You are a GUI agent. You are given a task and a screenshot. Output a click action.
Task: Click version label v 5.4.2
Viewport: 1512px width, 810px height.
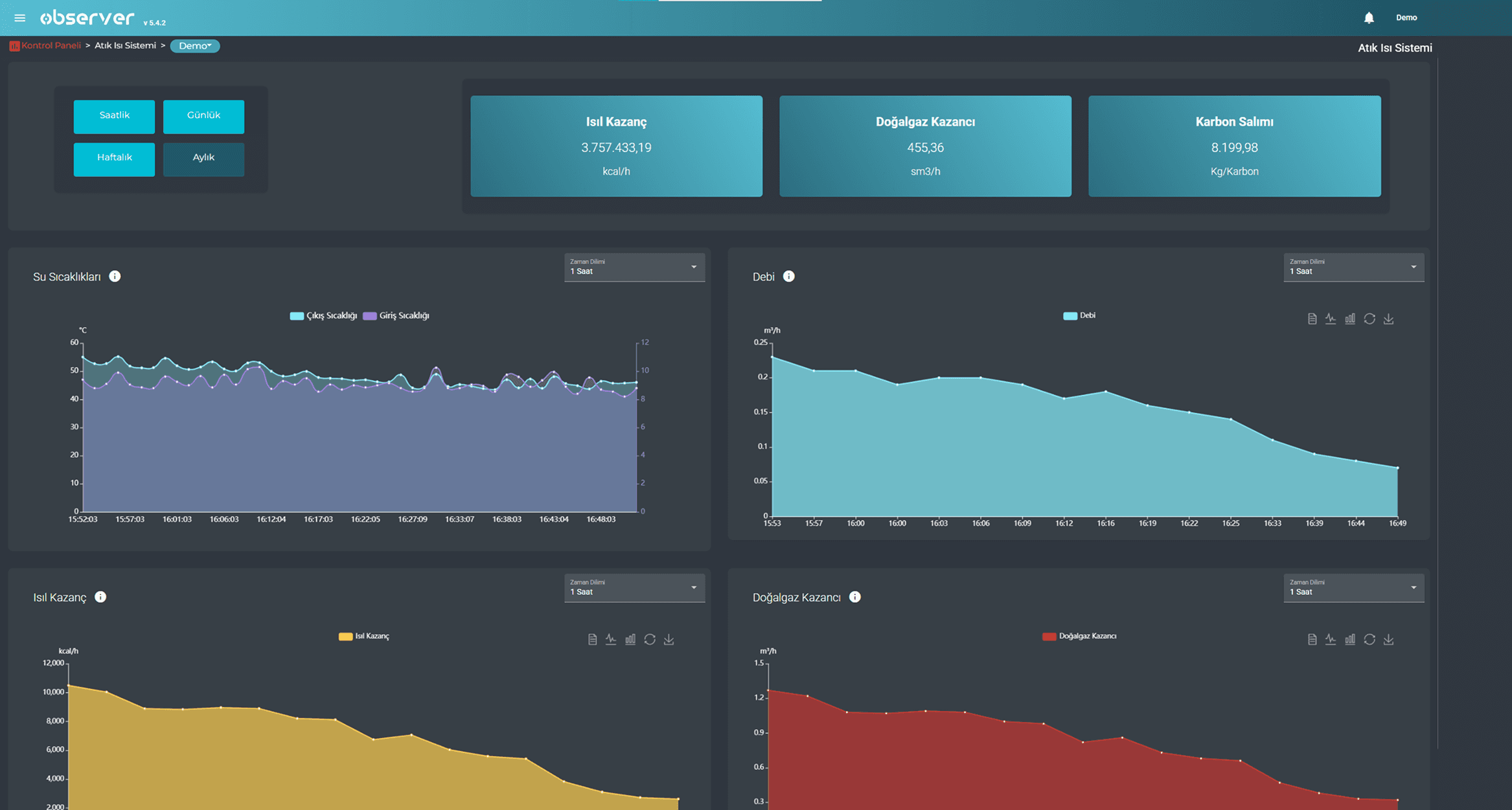point(155,23)
